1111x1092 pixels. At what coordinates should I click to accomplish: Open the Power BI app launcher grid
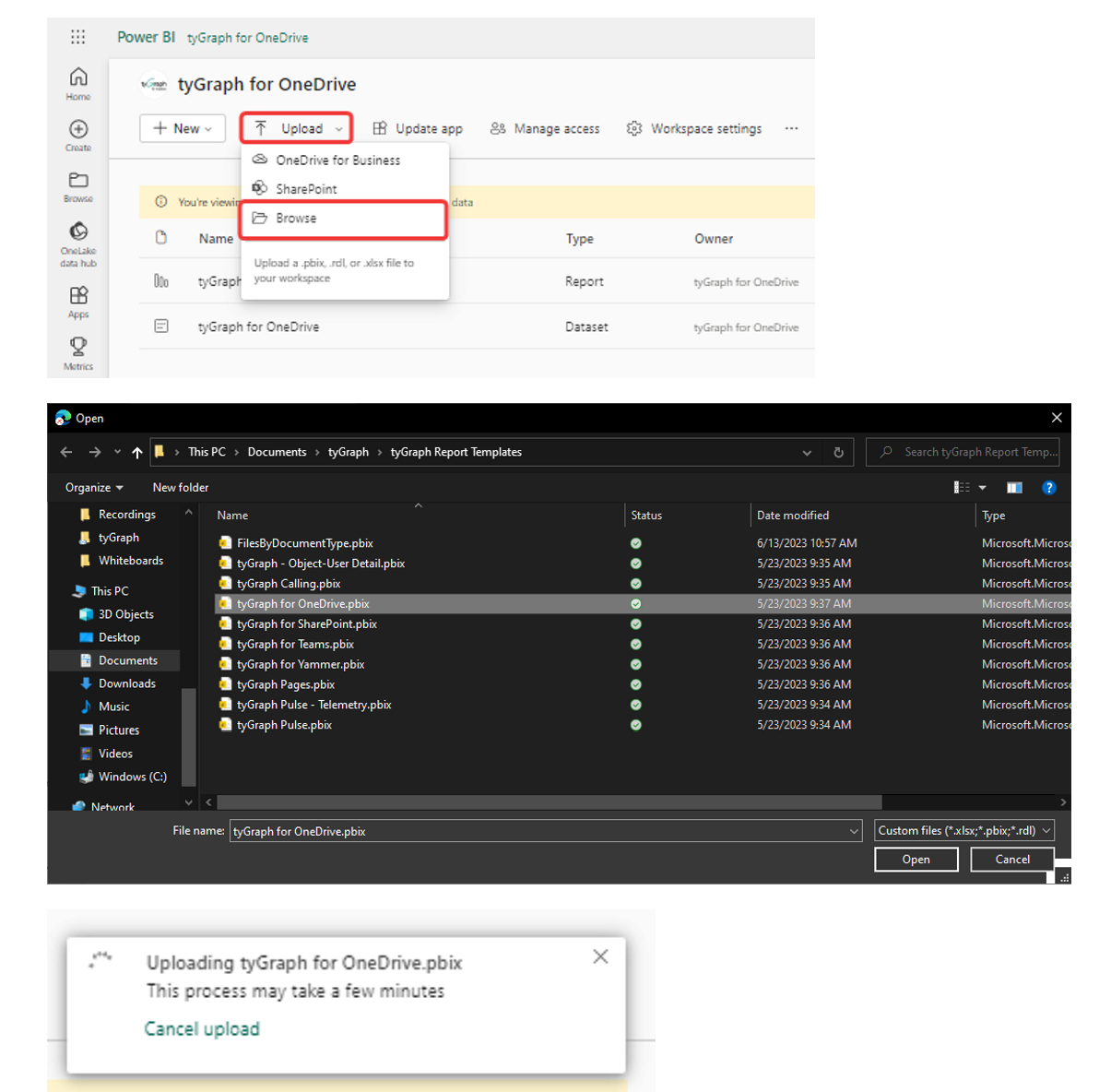click(77, 37)
